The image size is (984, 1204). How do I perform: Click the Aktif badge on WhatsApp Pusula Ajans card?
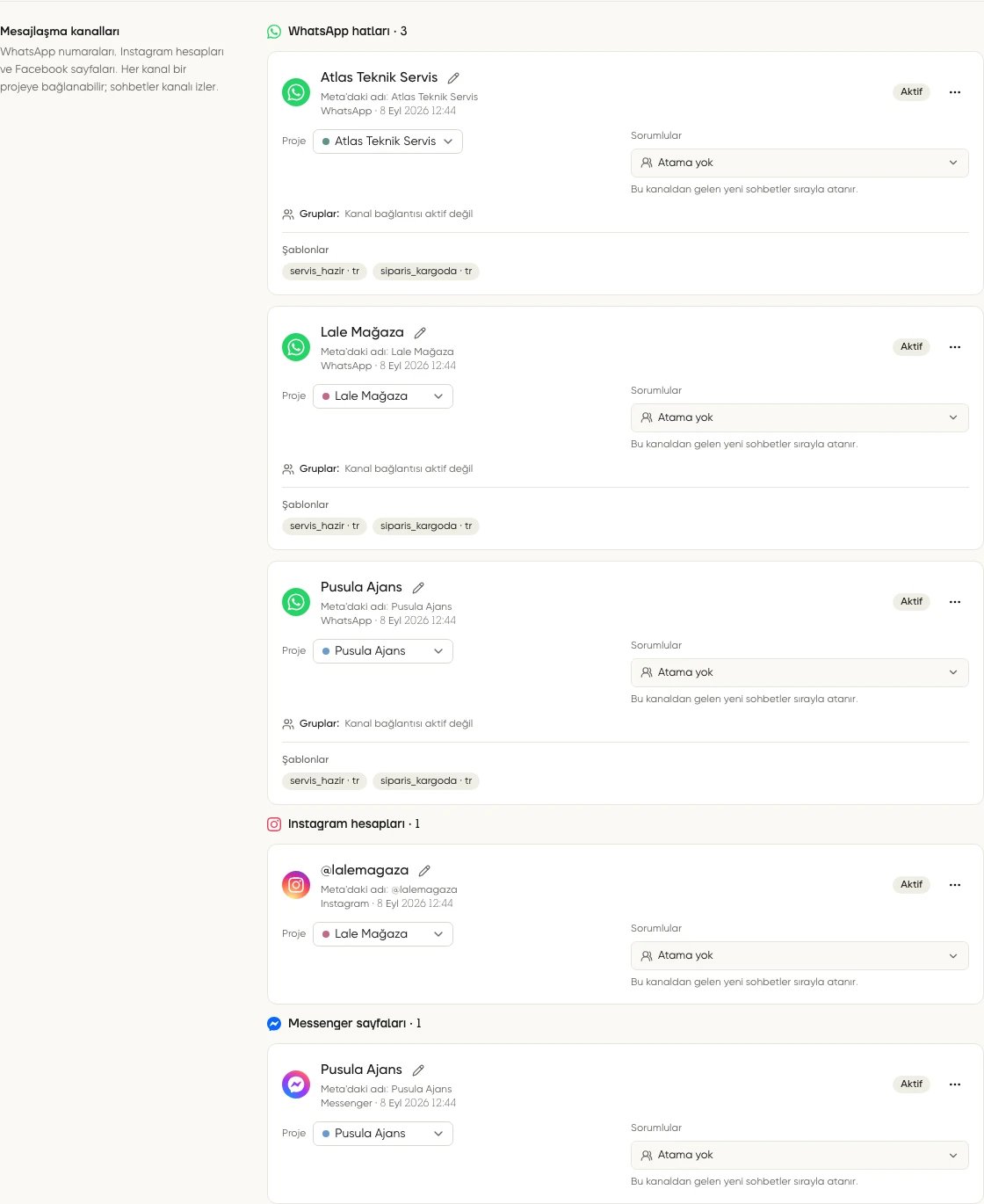pyautogui.click(x=912, y=602)
